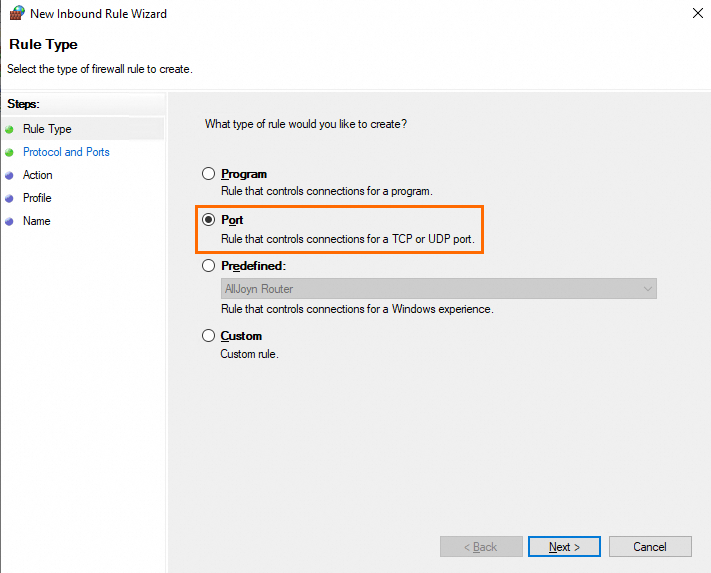Click the firewall wizard title bar icon
711x573 pixels.
[16, 14]
